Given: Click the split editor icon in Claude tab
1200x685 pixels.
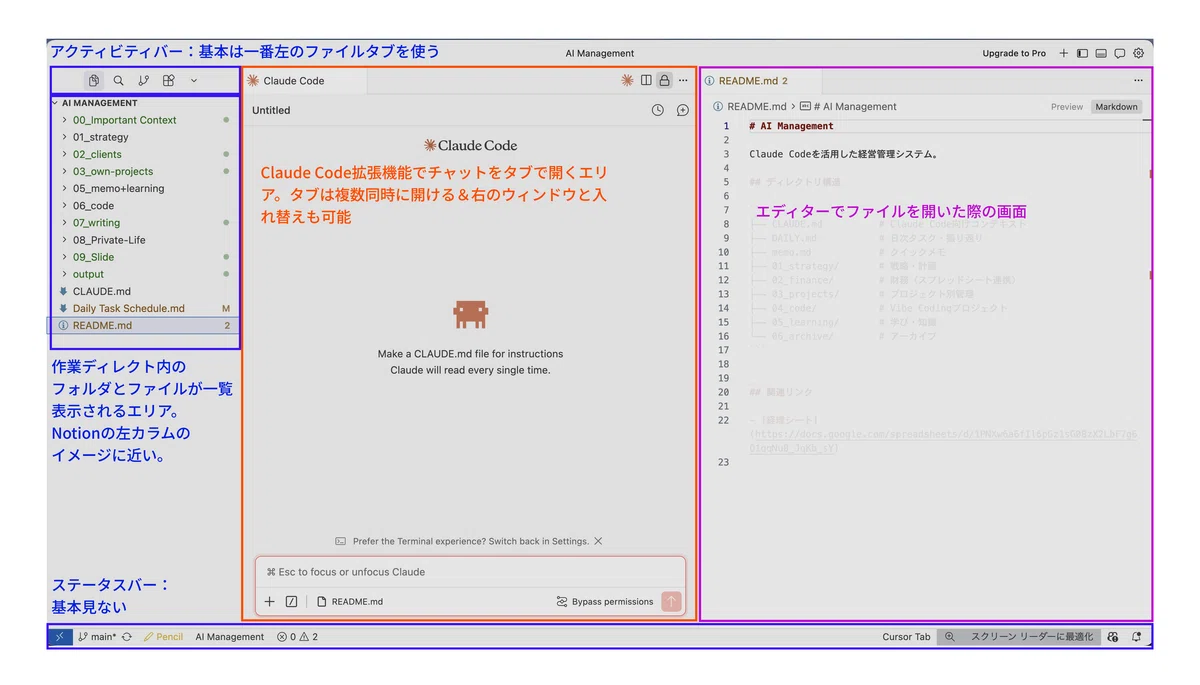Looking at the screenshot, I should pos(646,81).
